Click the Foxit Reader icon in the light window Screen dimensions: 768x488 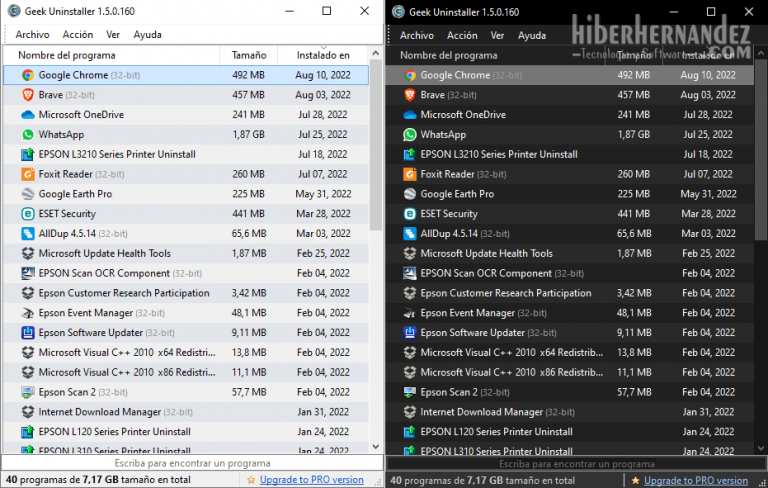coord(27,174)
